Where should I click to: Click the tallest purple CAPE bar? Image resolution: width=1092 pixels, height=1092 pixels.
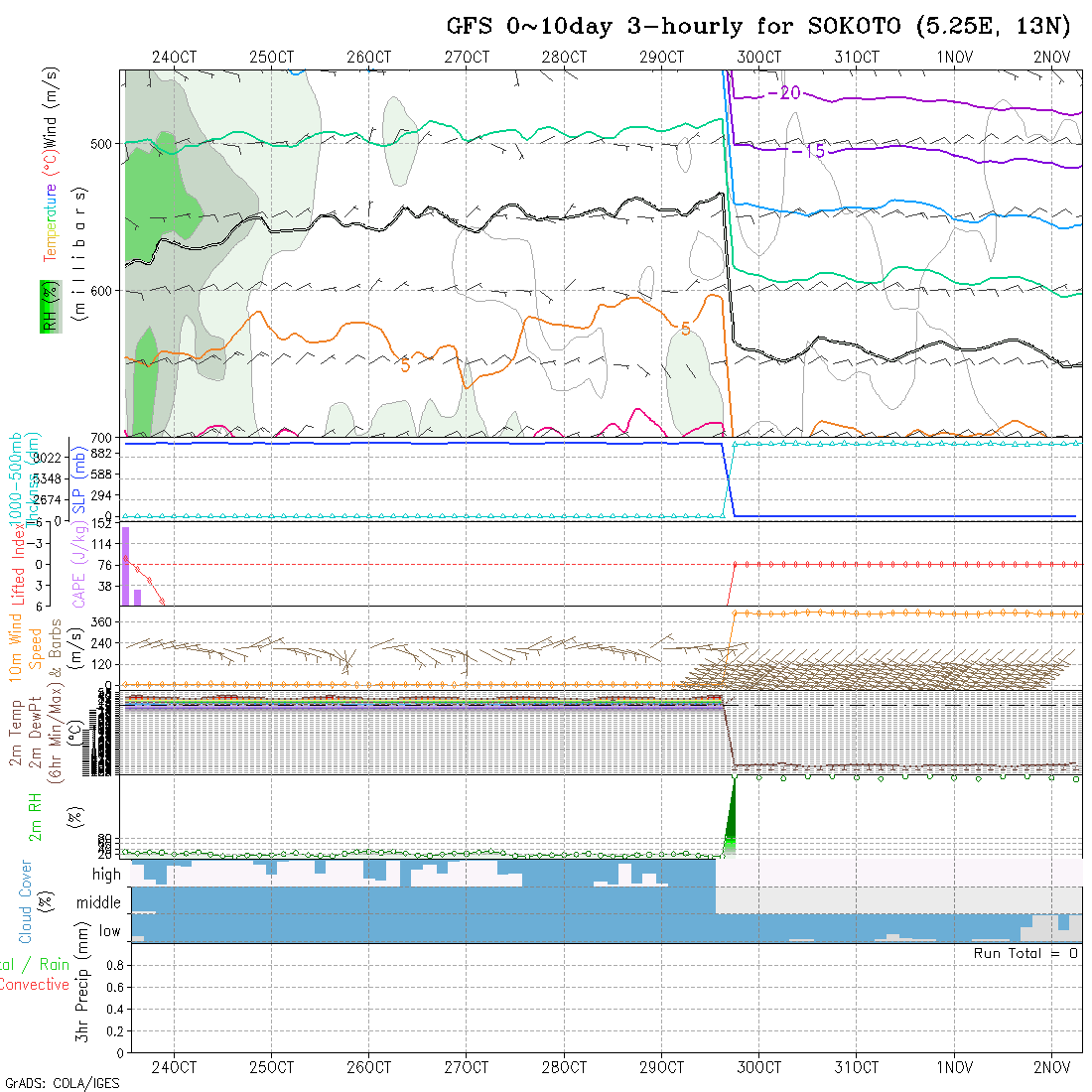[x=126, y=565]
